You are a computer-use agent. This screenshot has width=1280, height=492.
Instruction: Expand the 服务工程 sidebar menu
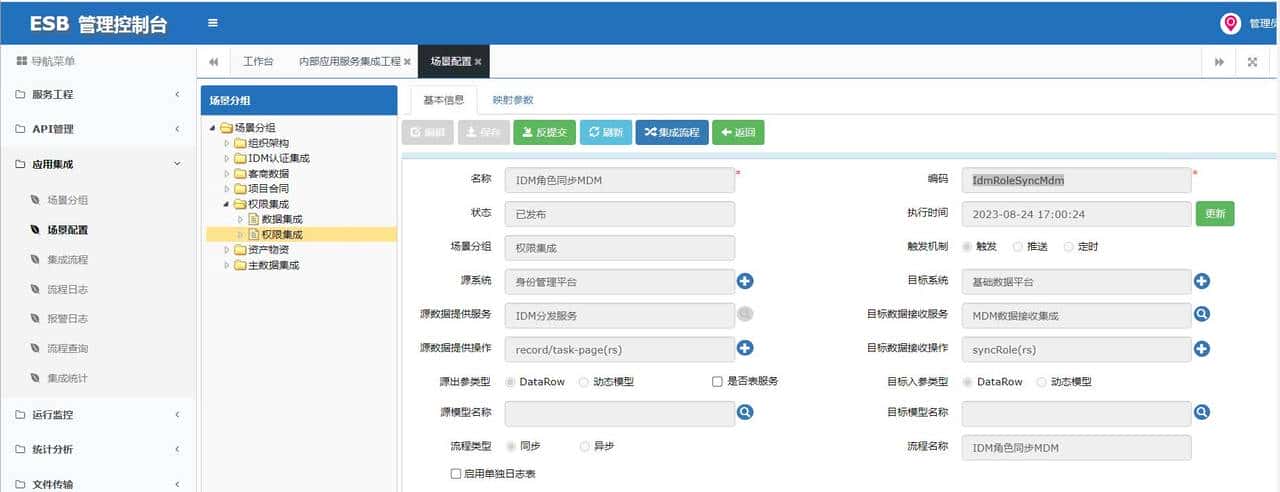98,94
